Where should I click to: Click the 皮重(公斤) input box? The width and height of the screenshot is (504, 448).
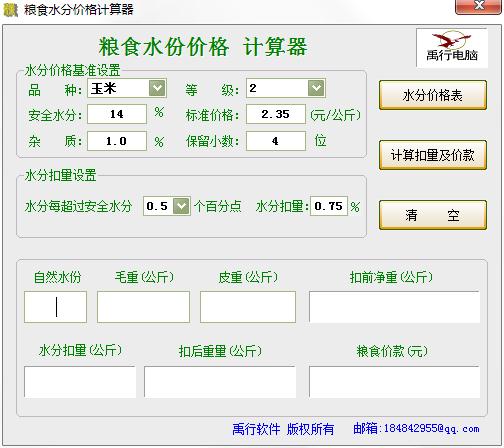click(248, 307)
